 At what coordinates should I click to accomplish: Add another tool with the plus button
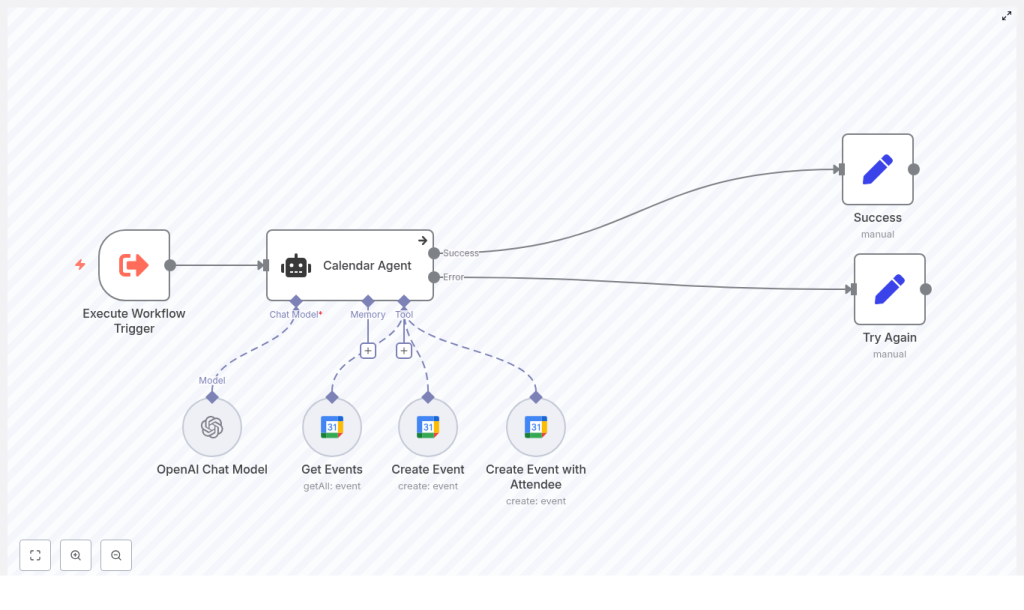[x=404, y=350]
